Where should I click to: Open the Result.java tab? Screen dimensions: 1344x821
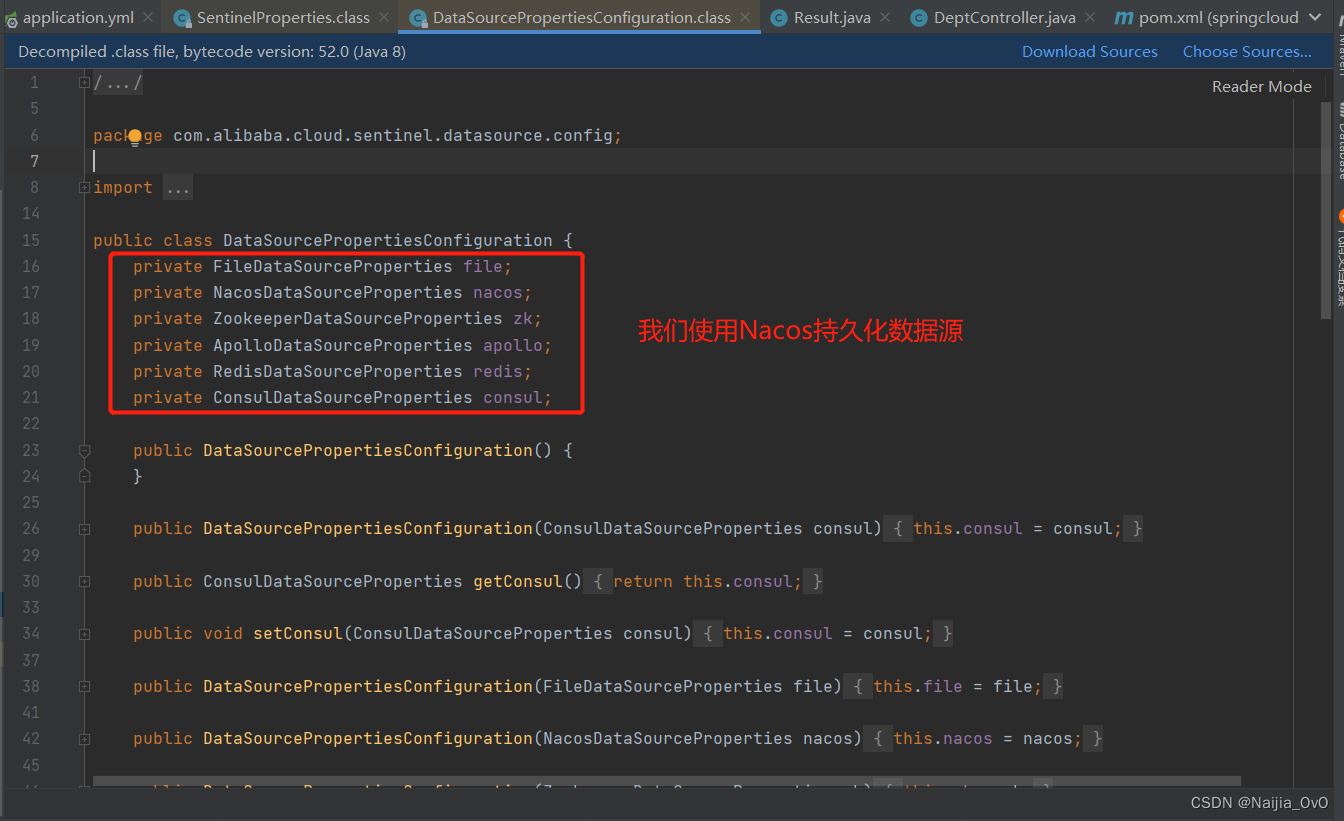pyautogui.click(x=831, y=17)
